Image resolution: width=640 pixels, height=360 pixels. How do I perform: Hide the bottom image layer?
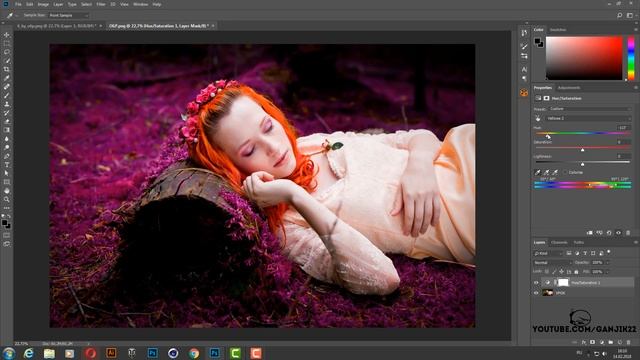(536, 293)
